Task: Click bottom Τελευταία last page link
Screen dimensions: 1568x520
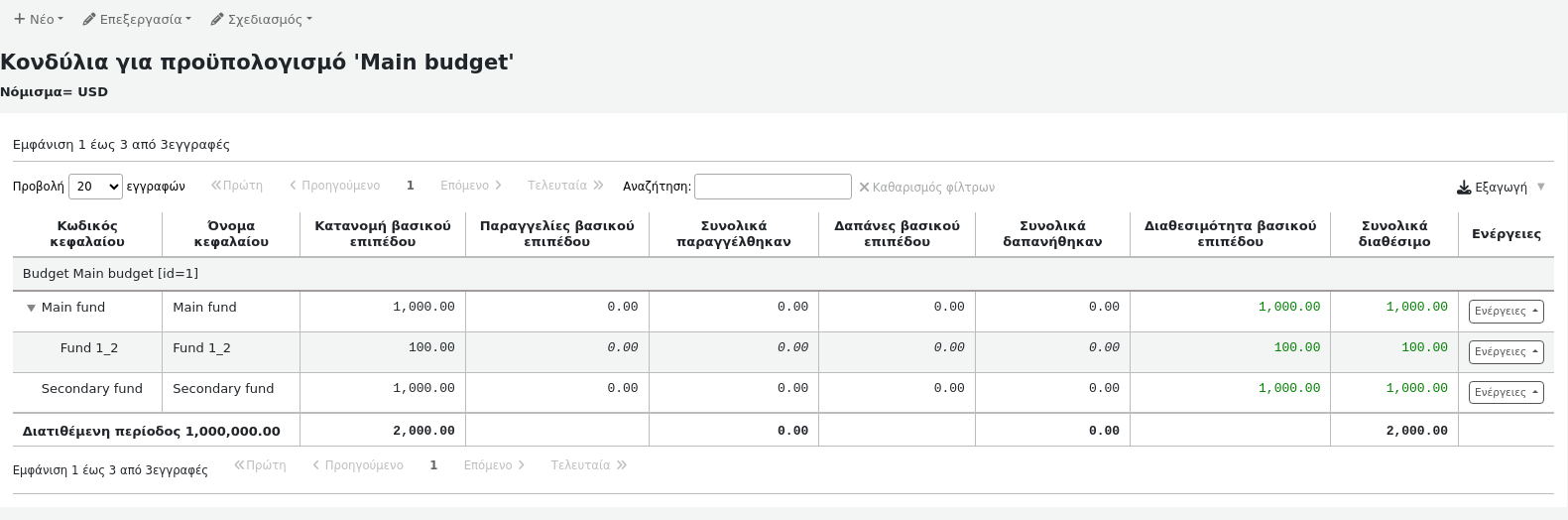Action: tap(588, 465)
